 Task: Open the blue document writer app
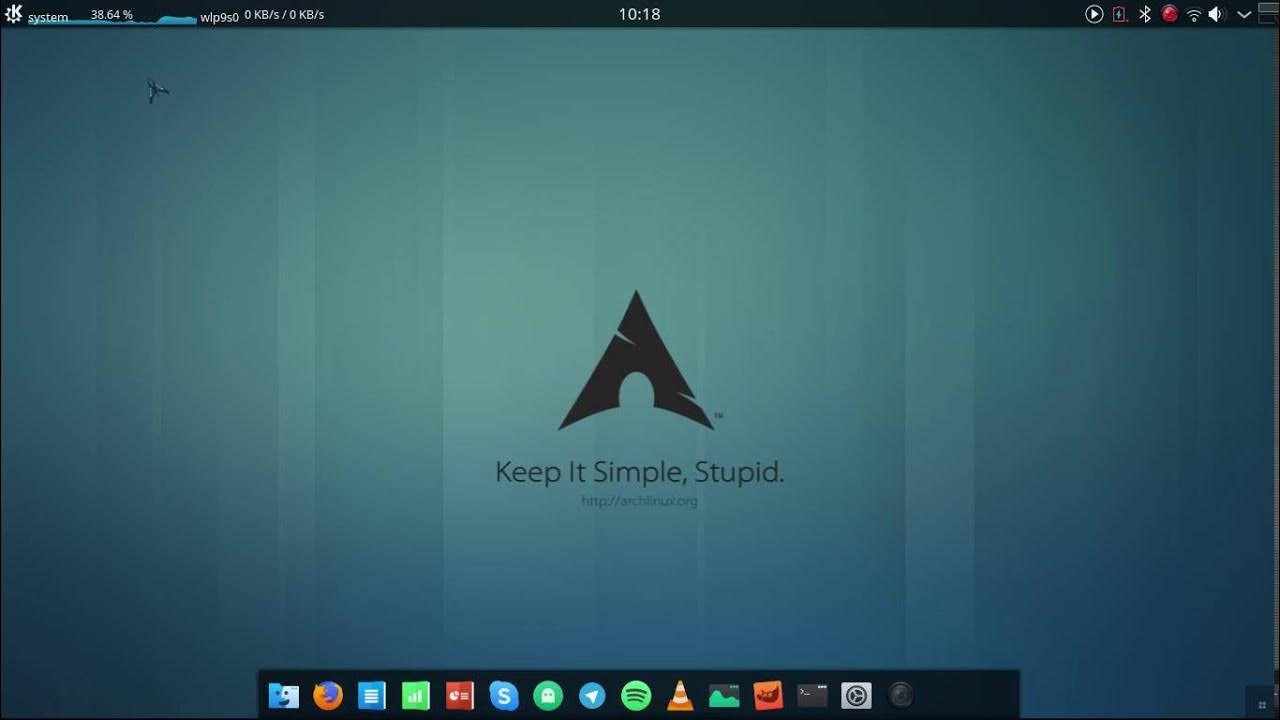(372, 695)
